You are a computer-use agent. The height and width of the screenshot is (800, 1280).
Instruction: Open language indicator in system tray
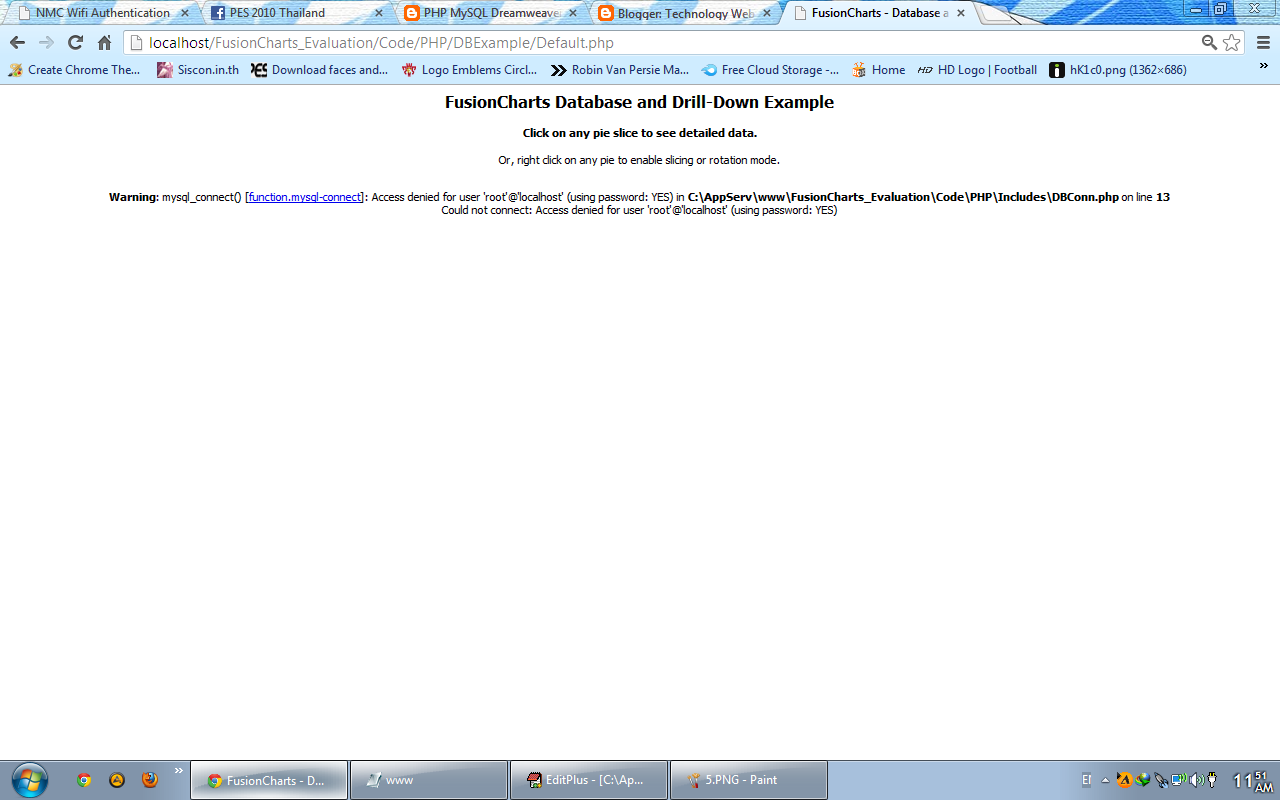[x=1087, y=780]
